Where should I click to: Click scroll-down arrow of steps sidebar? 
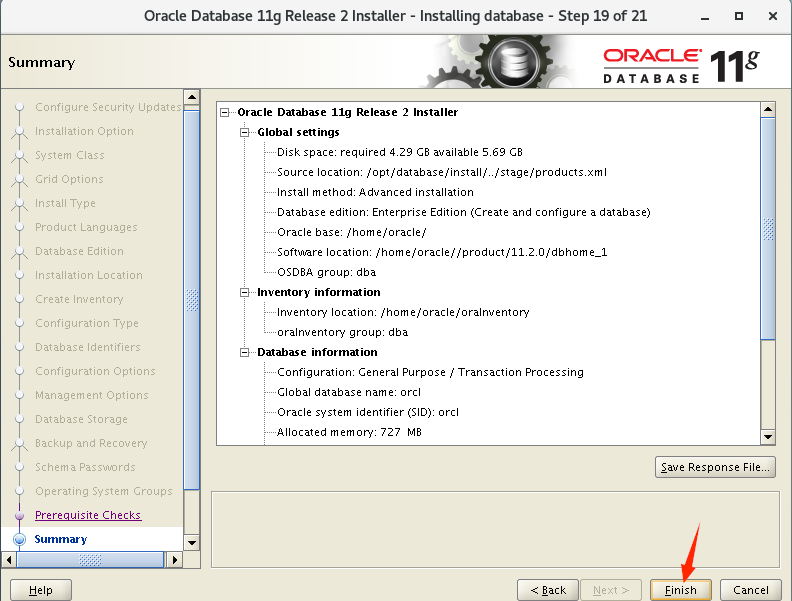(192, 543)
